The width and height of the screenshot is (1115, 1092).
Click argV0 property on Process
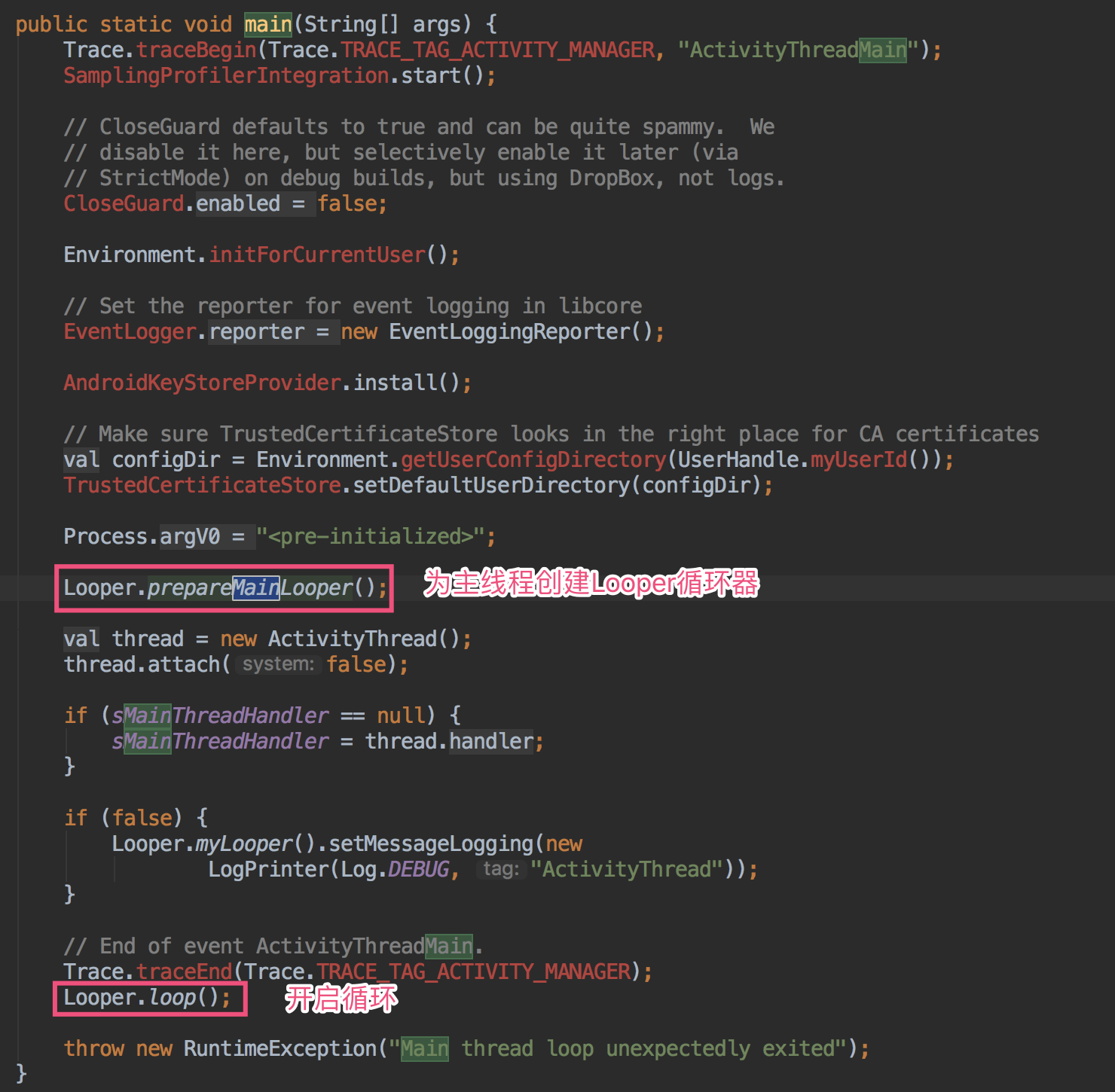[190, 536]
